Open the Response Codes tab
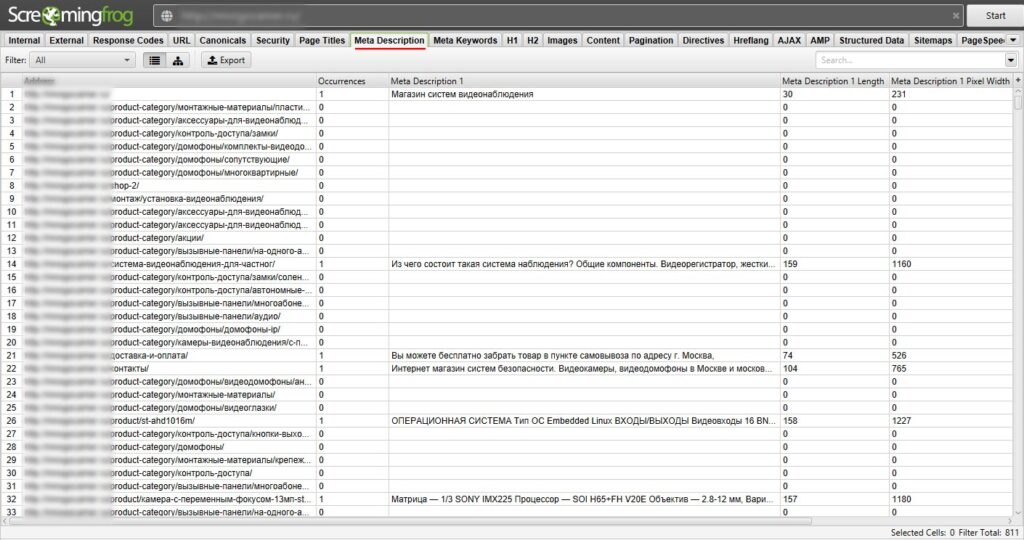 pos(128,41)
